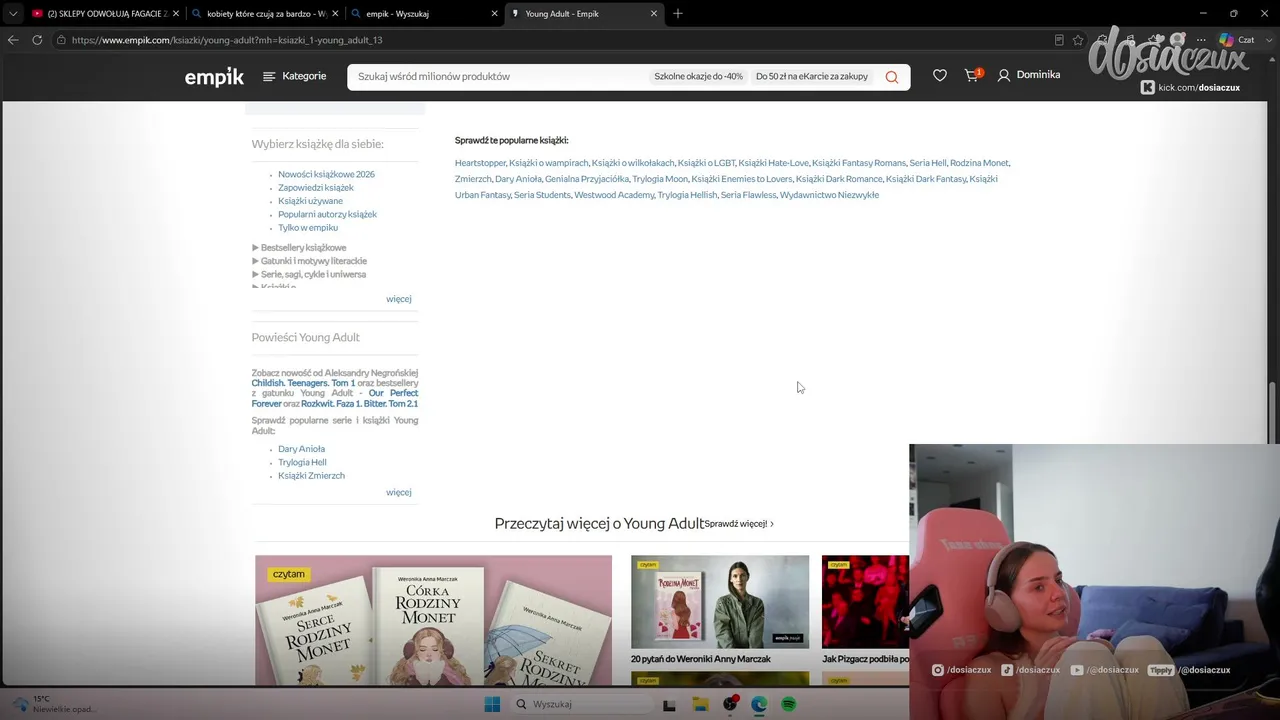Select 'Do 50 zł na eKarcie za zakupy' chip
This screenshot has width=1280, height=720.
[812, 77]
